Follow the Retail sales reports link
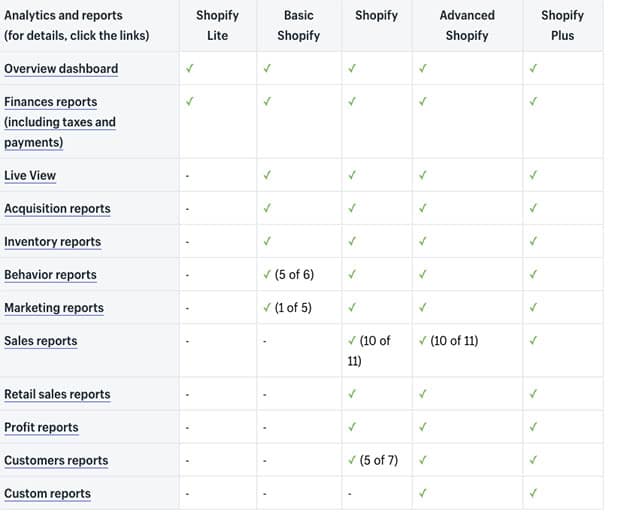This screenshot has height=524, width=618. pos(57,395)
